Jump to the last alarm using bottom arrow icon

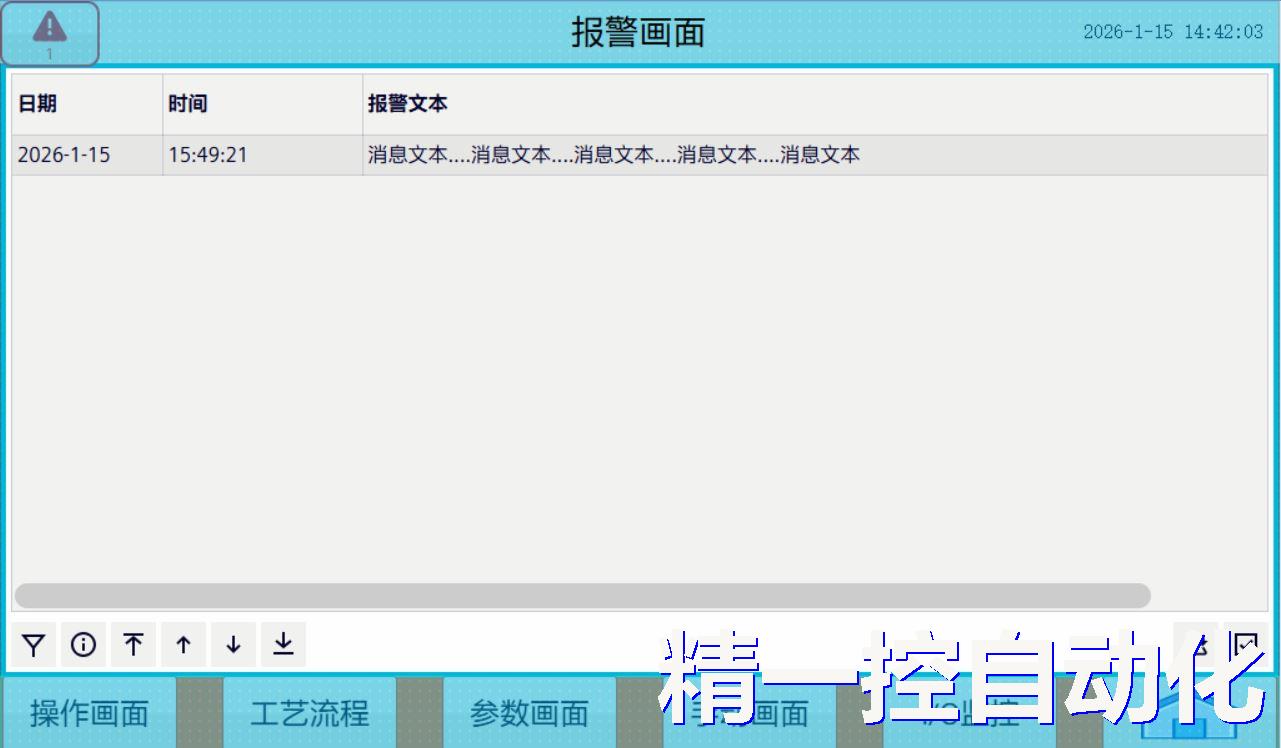pos(282,644)
